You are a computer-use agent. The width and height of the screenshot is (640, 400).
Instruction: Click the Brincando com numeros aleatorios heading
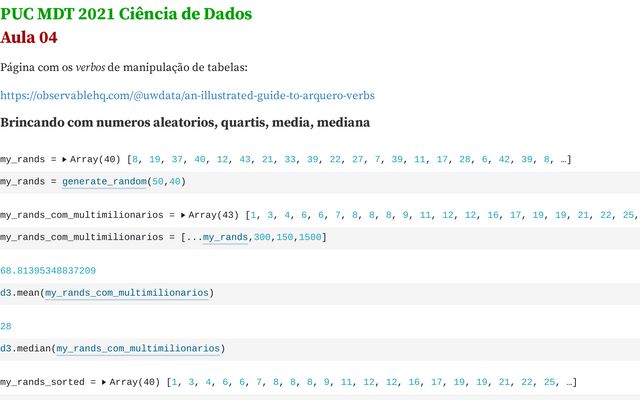pos(186,124)
